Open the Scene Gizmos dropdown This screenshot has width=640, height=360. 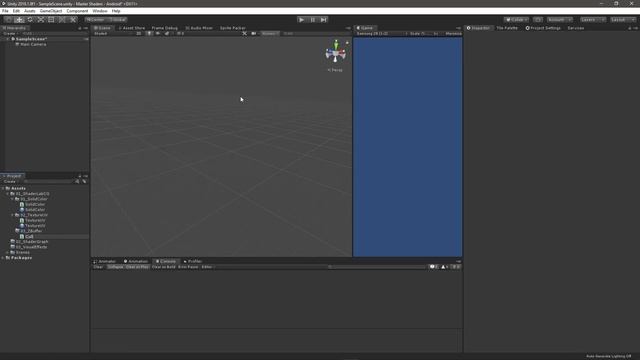[x=269, y=33]
